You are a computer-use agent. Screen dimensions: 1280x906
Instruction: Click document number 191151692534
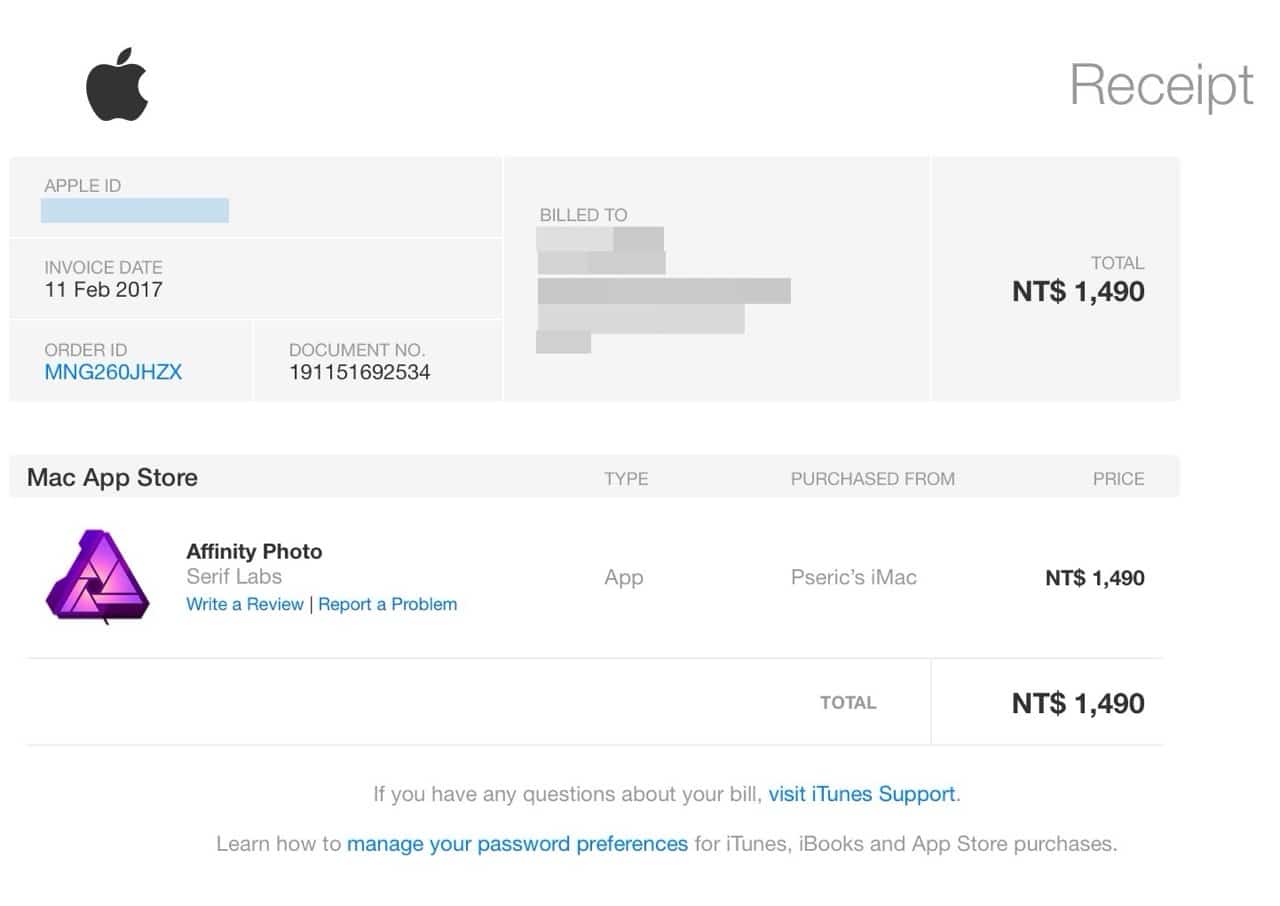click(x=360, y=373)
